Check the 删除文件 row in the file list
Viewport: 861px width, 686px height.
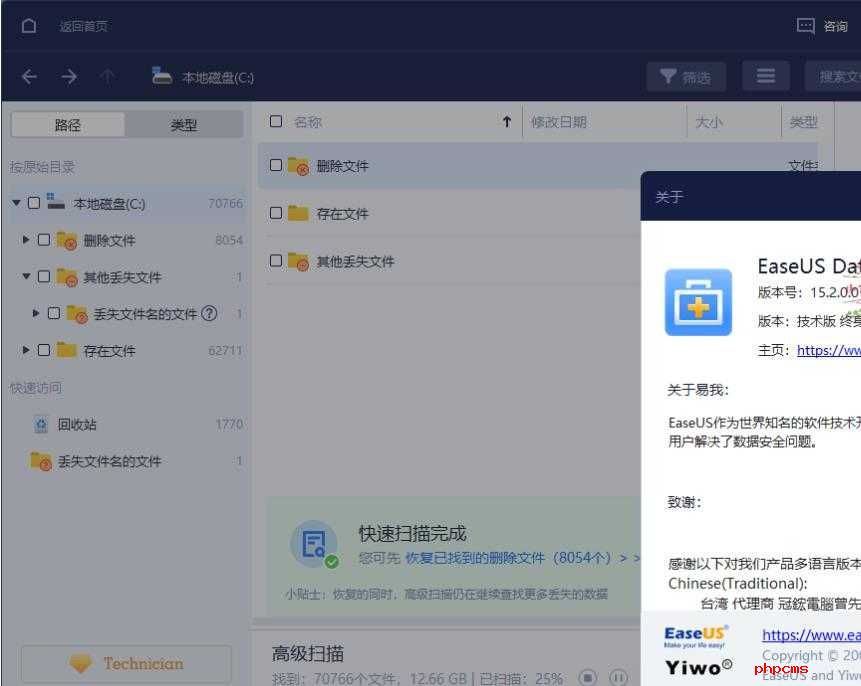(x=276, y=165)
